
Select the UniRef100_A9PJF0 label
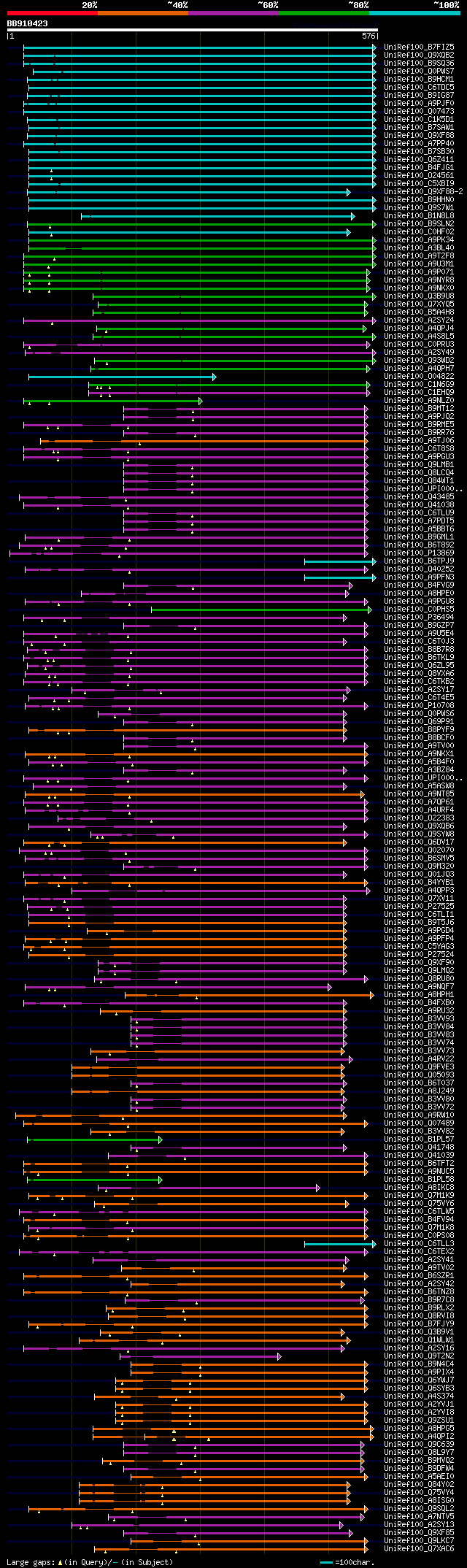[419, 103]
